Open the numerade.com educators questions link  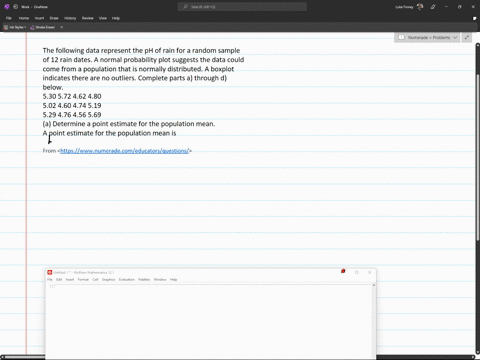125,151
